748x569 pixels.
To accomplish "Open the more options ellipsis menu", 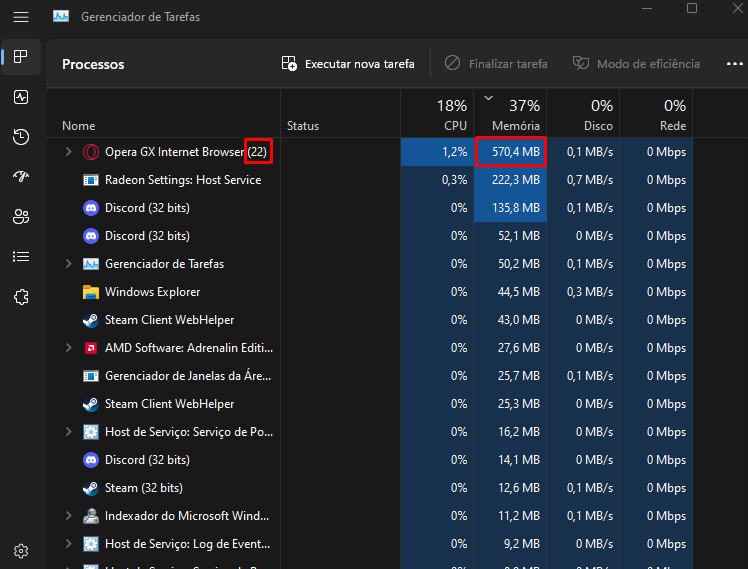I will pyautogui.click(x=735, y=64).
